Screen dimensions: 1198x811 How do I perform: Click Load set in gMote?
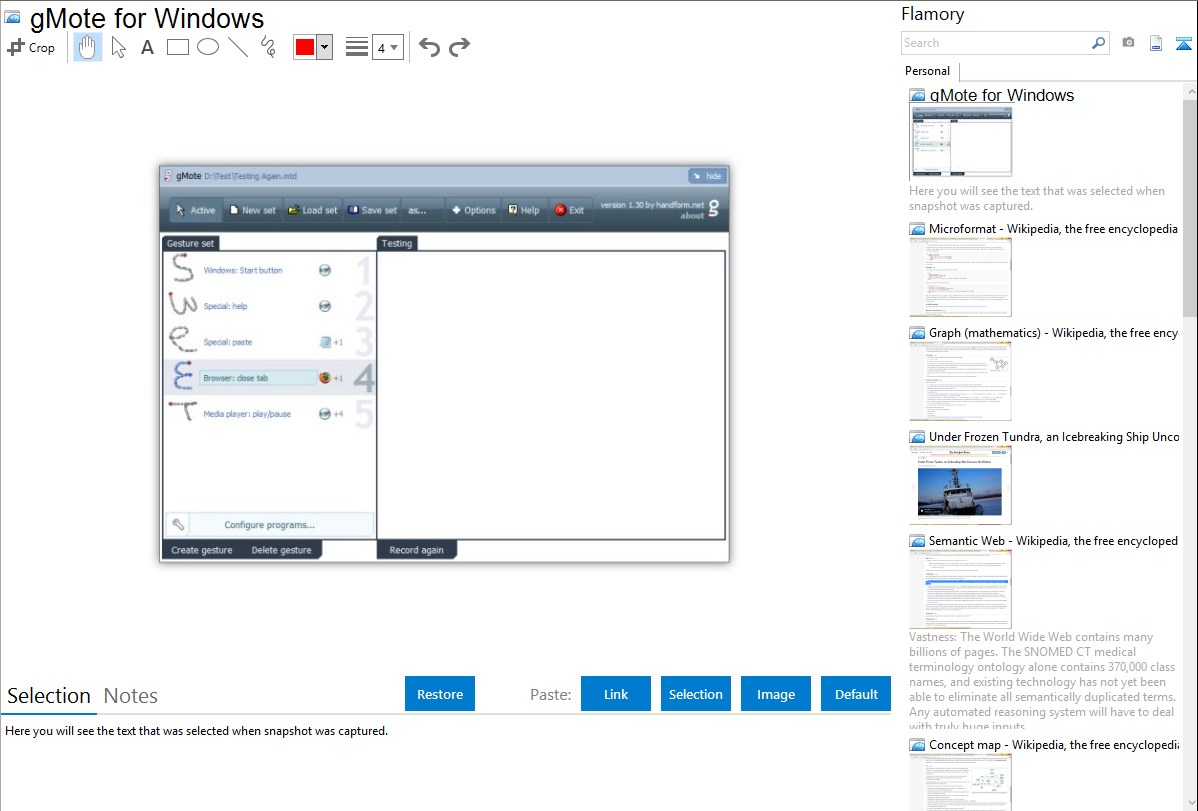point(312,210)
